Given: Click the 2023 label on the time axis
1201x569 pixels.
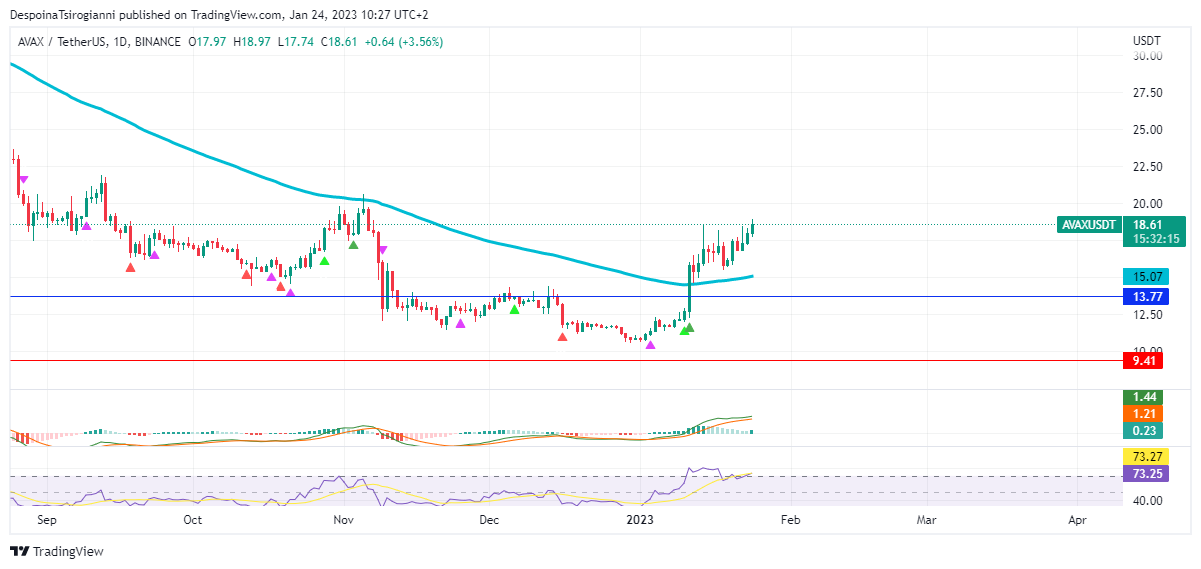Looking at the screenshot, I should pyautogui.click(x=639, y=520).
